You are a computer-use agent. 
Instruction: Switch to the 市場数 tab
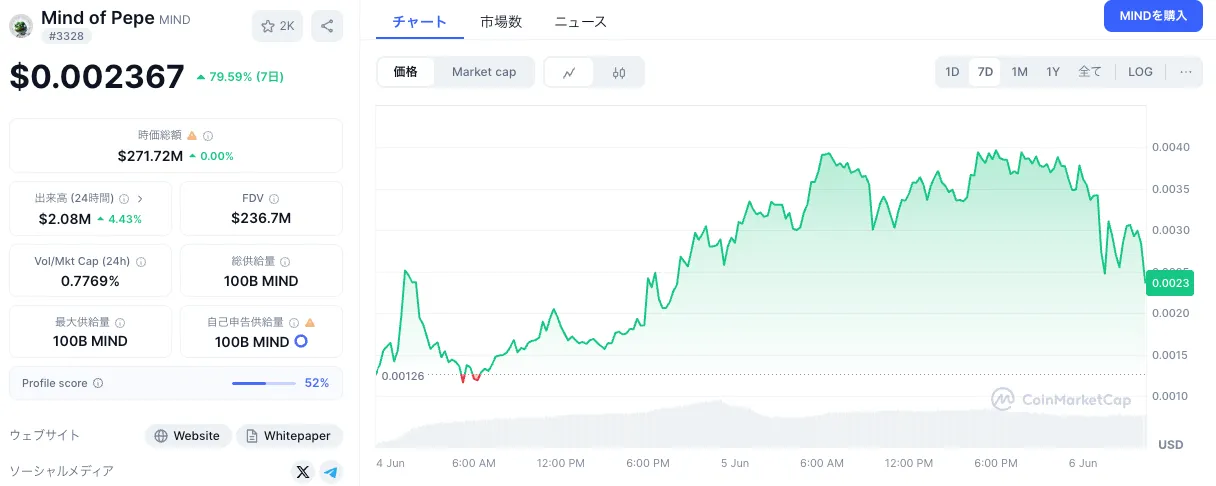(500, 21)
